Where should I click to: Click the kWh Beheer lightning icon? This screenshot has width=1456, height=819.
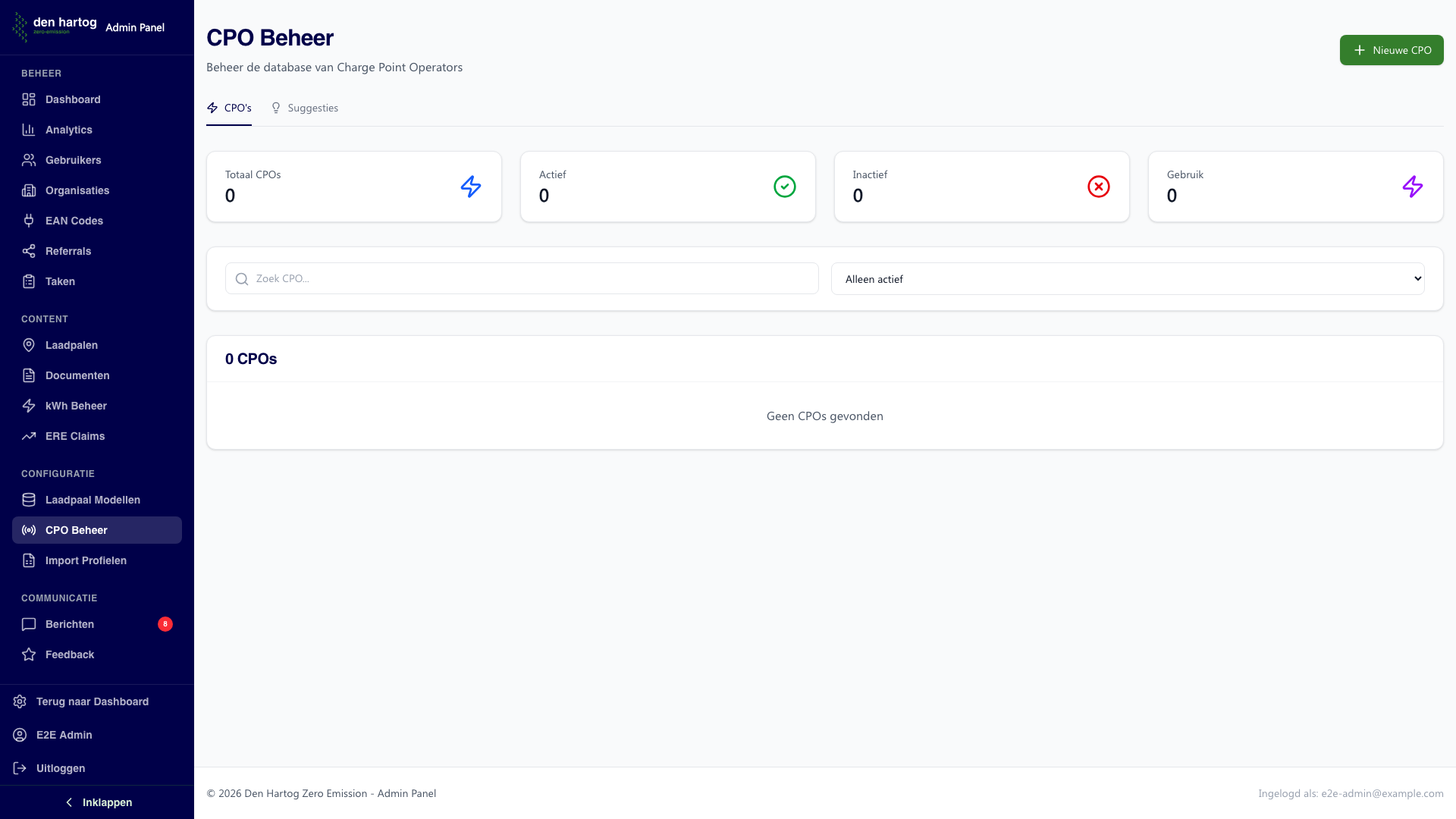tap(29, 406)
